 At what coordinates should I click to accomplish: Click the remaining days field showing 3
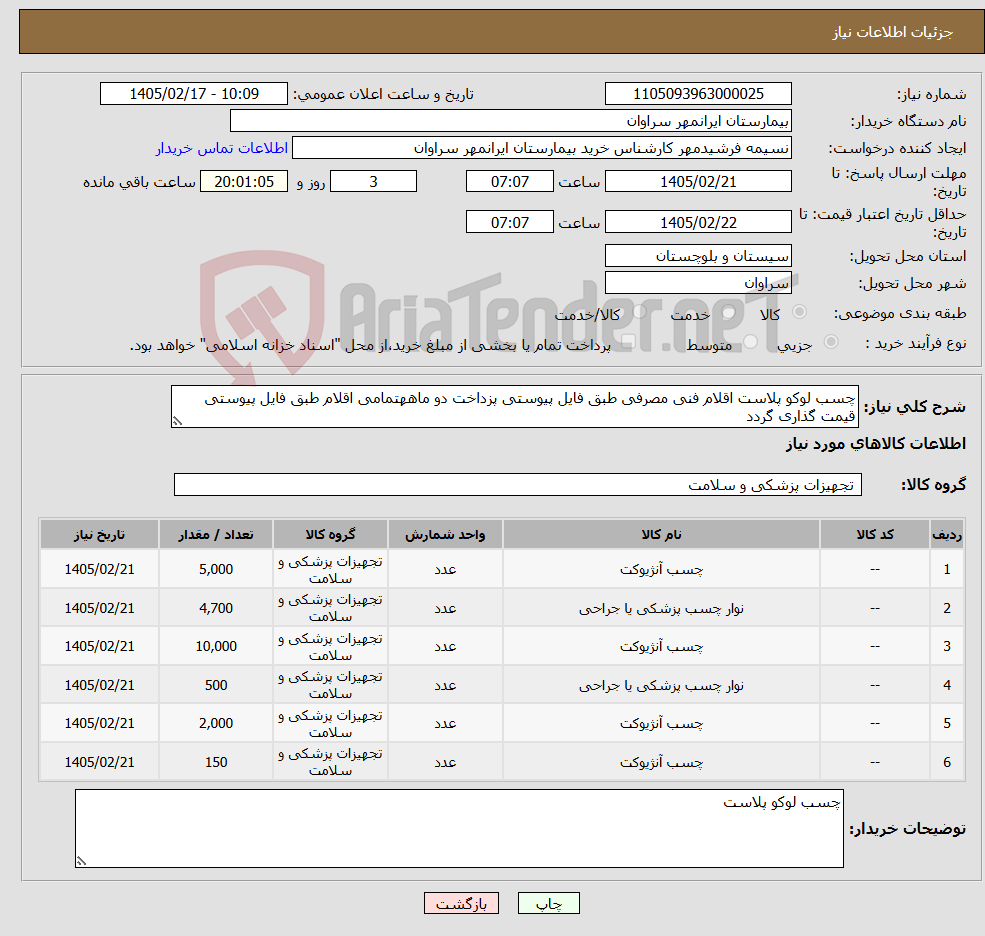coord(373,182)
